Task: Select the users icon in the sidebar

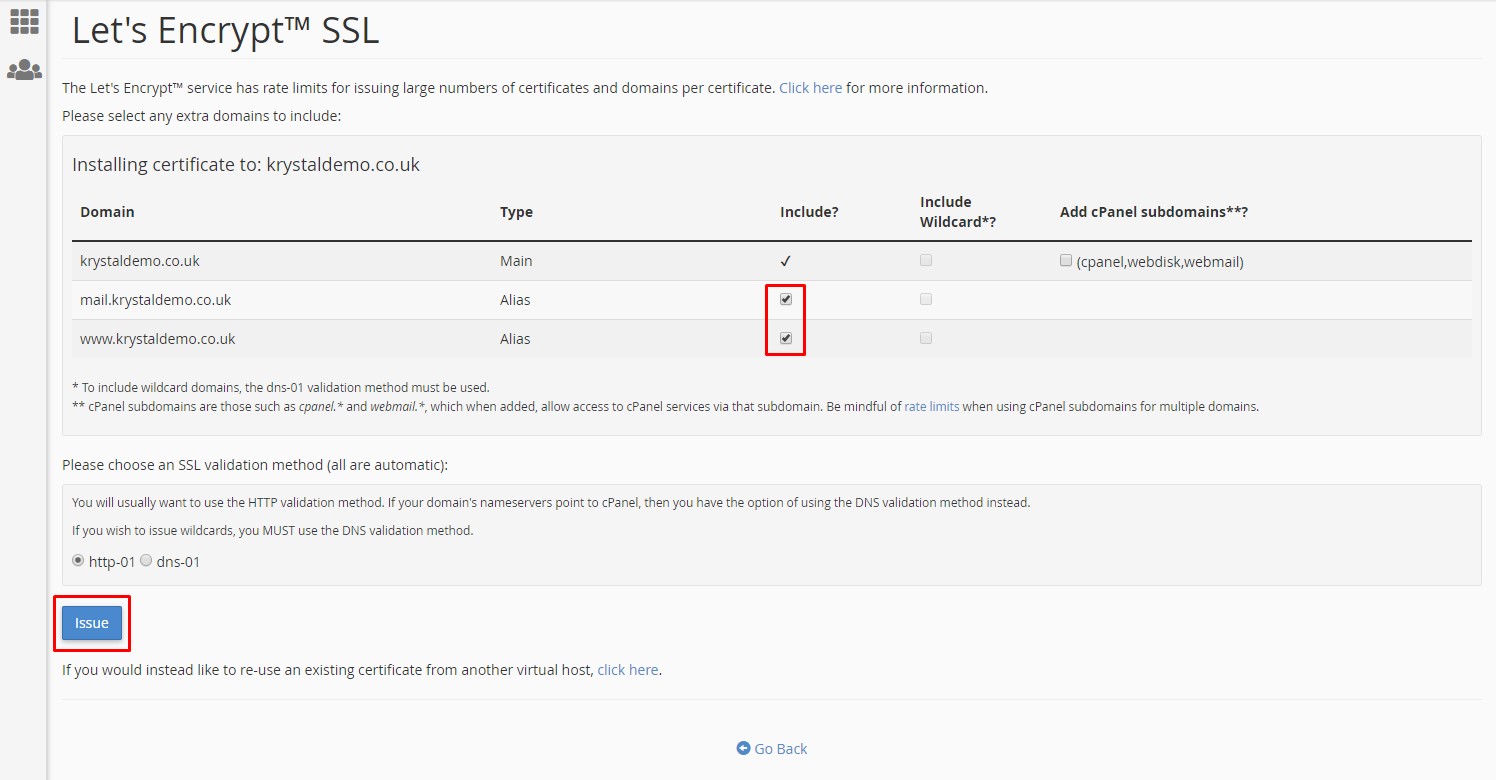Action: click(23, 68)
